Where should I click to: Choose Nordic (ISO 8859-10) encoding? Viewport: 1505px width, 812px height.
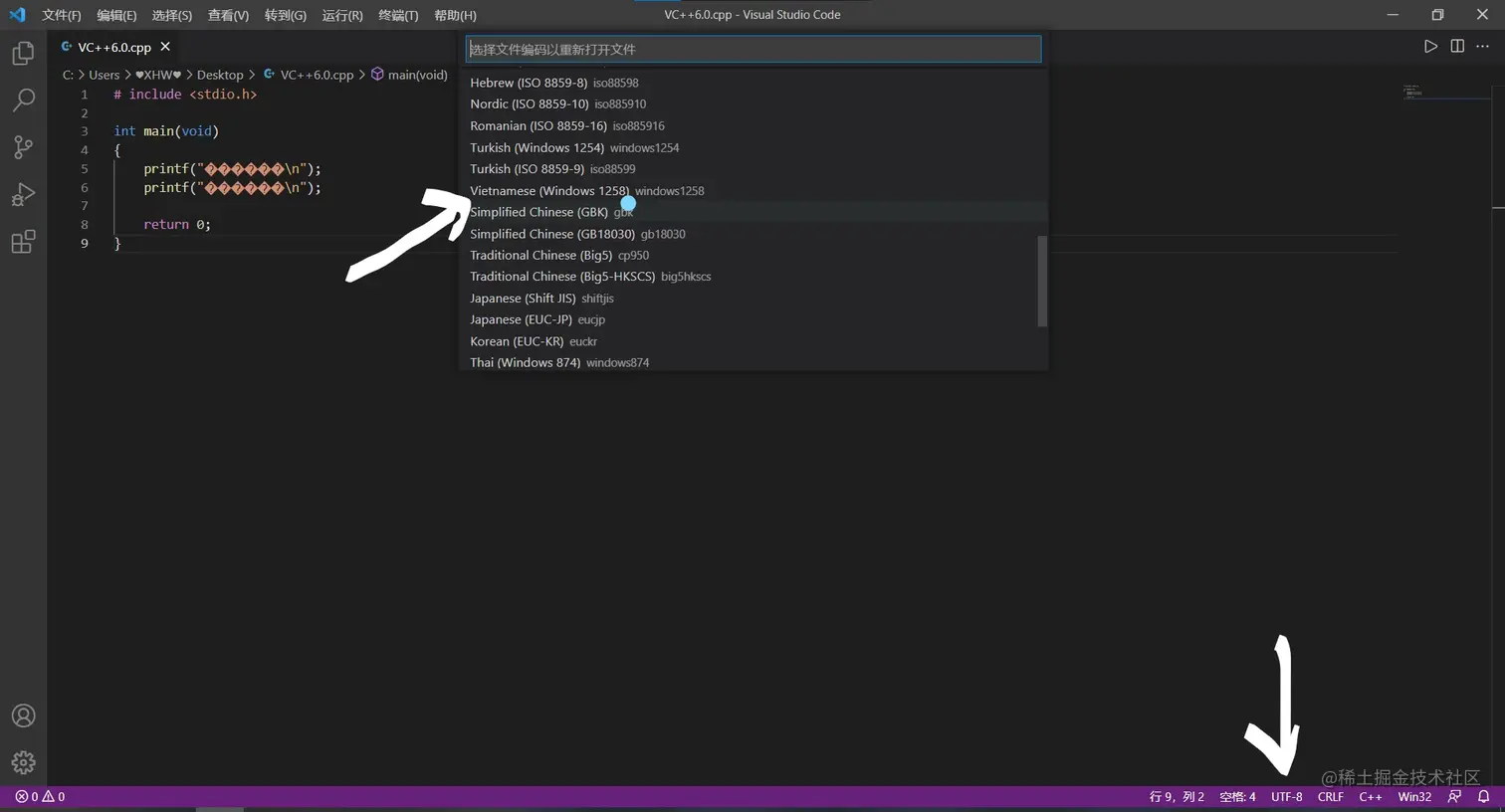point(753,103)
